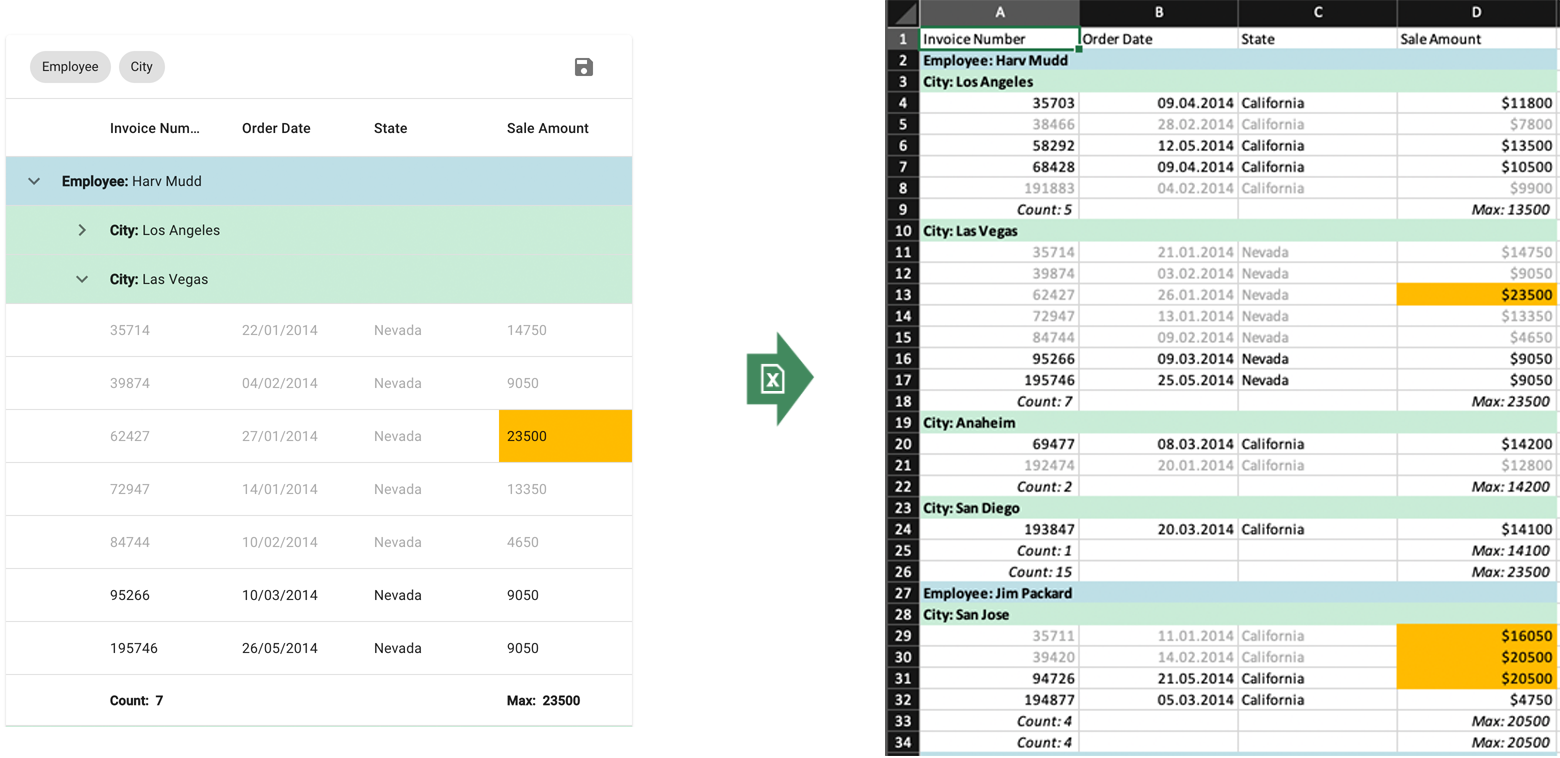Viewport: 1560px width, 758px height.
Task: Collapse the Employee: Harv Mudd group
Action: pos(34,181)
